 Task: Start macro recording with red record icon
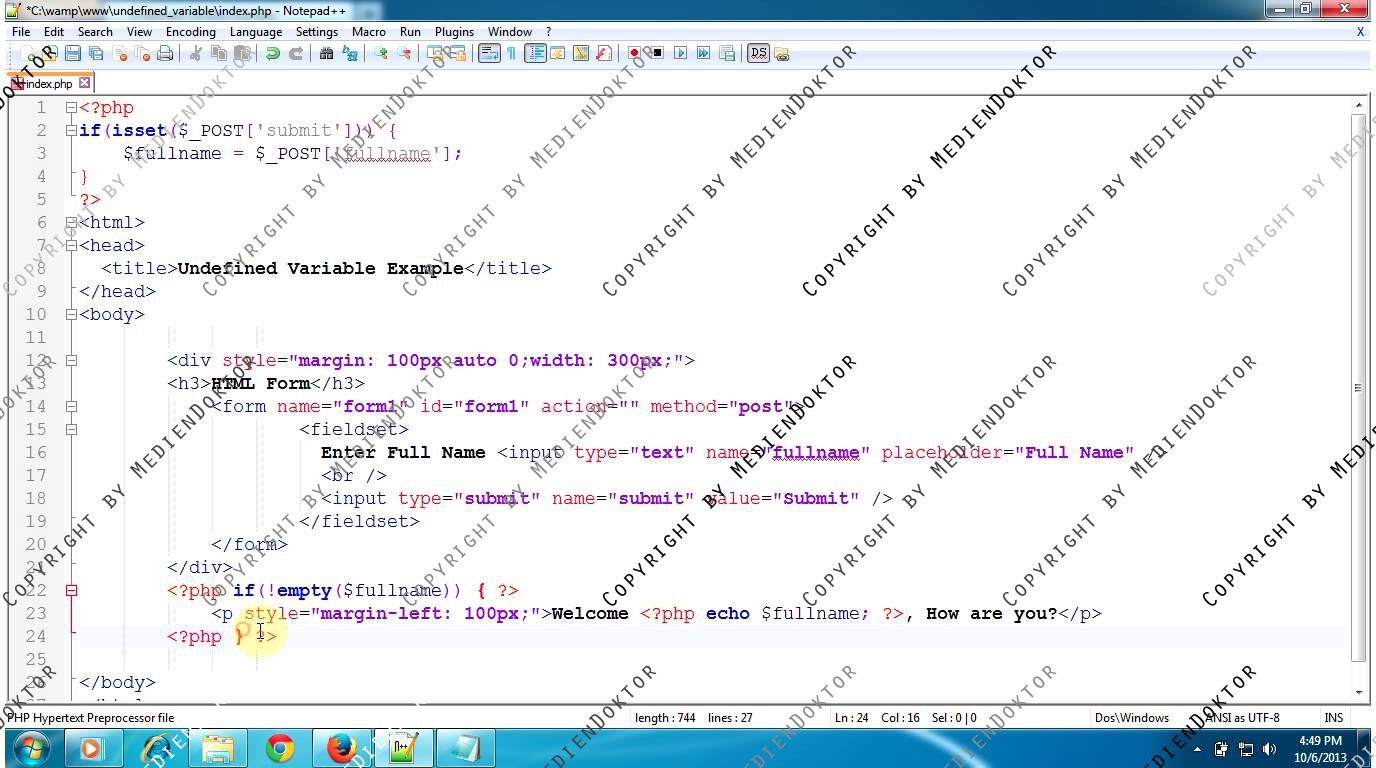pyautogui.click(x=634, y=54)
